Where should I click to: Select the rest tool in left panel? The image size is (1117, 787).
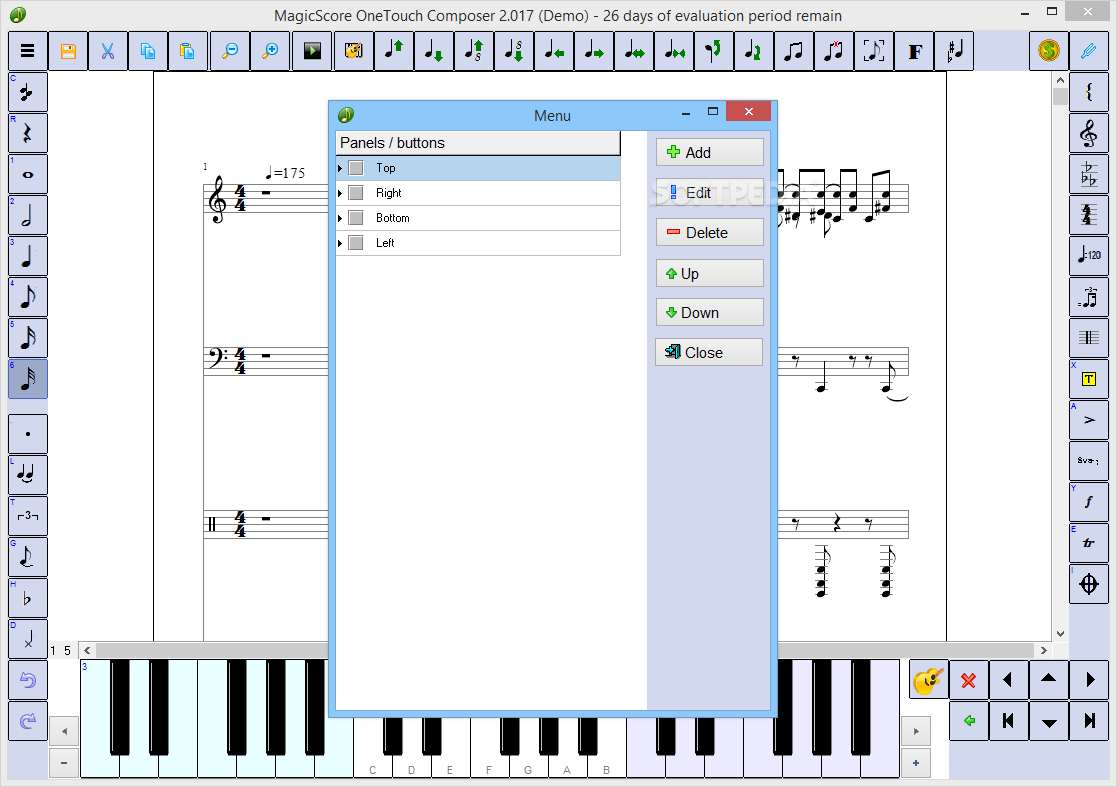28,133
